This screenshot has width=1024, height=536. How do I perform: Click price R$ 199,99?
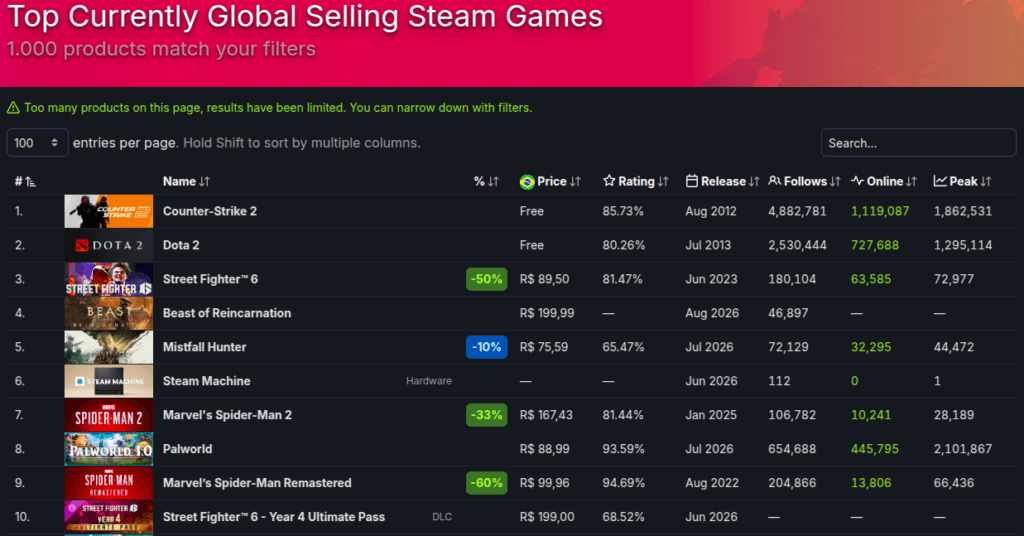(547, 313)
